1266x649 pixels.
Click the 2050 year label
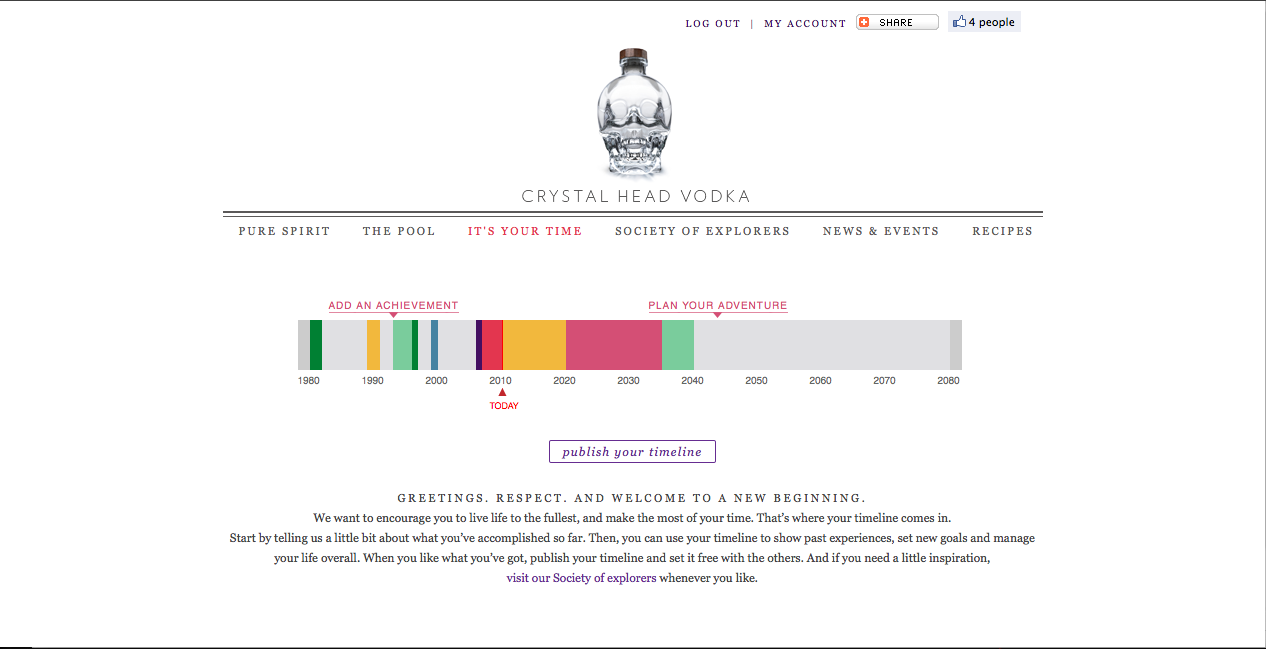click(x=756, y=381)
